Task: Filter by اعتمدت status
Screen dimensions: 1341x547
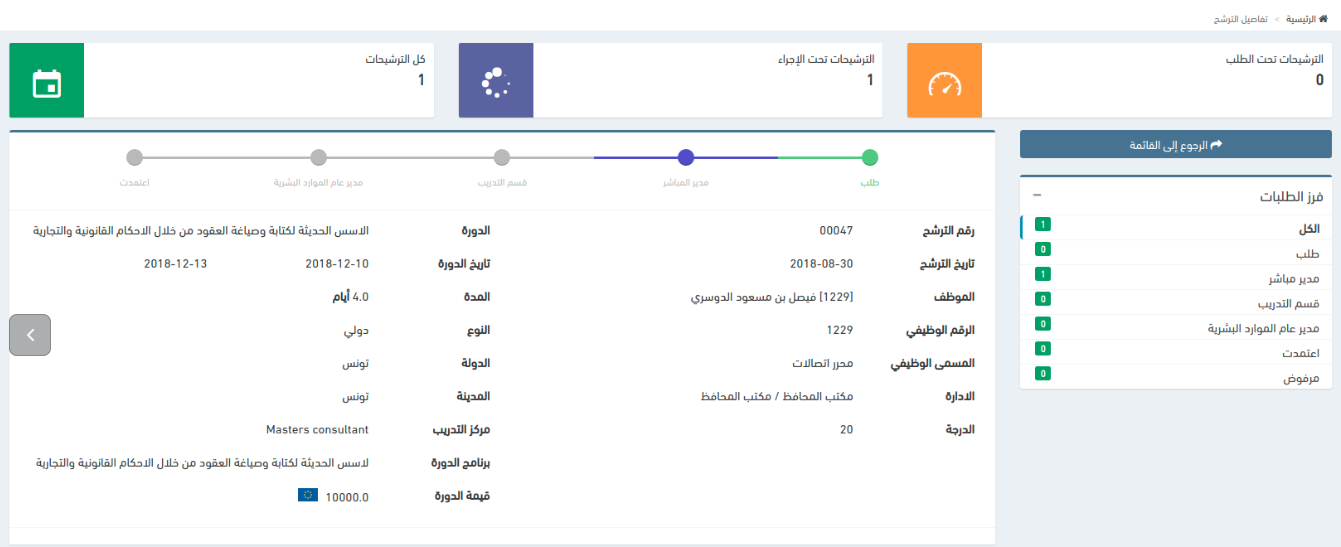Action: [x=1300, y=353]
